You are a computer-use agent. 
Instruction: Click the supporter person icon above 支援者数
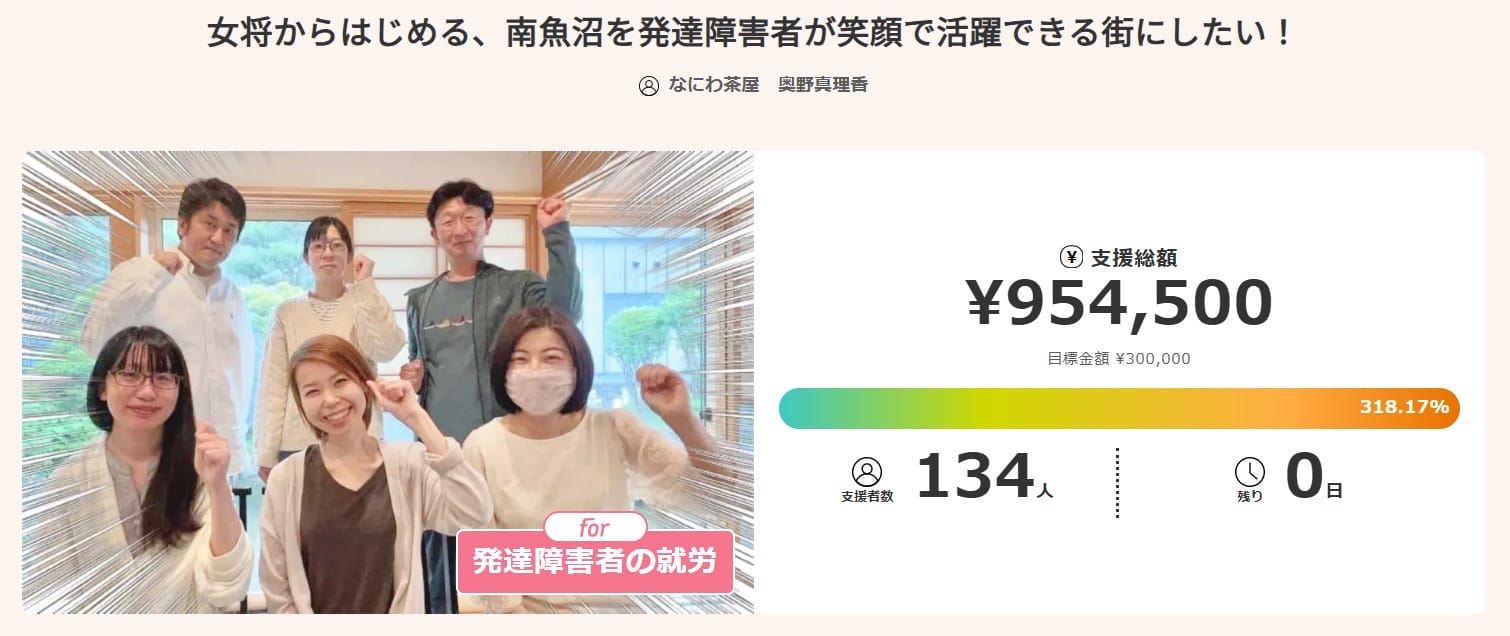(866, 471)
